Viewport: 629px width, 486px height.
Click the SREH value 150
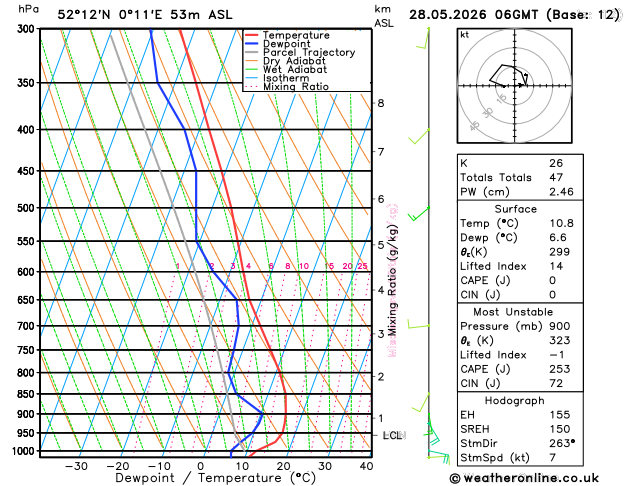click(x=559, y=429)
